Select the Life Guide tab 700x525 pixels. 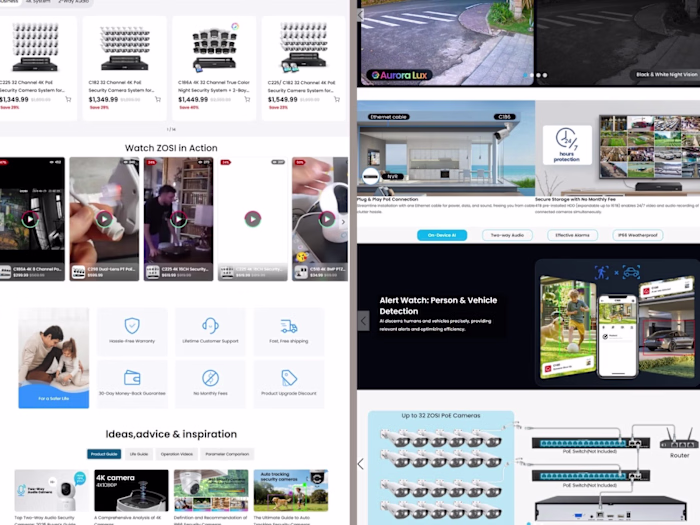coord(139,454)
